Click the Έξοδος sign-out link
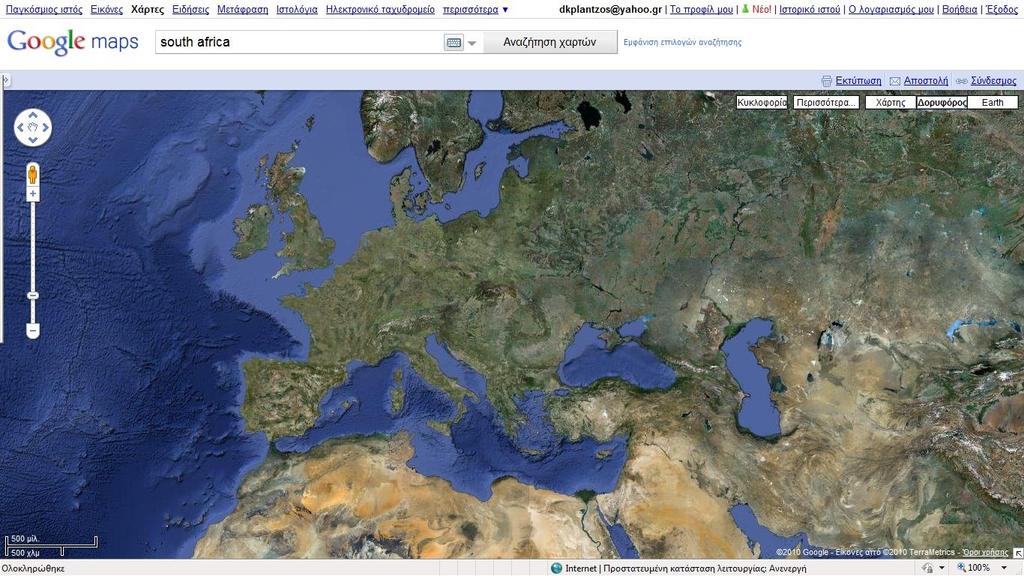This screenshot has width=1024, height=576. [x=1002, y=10]
